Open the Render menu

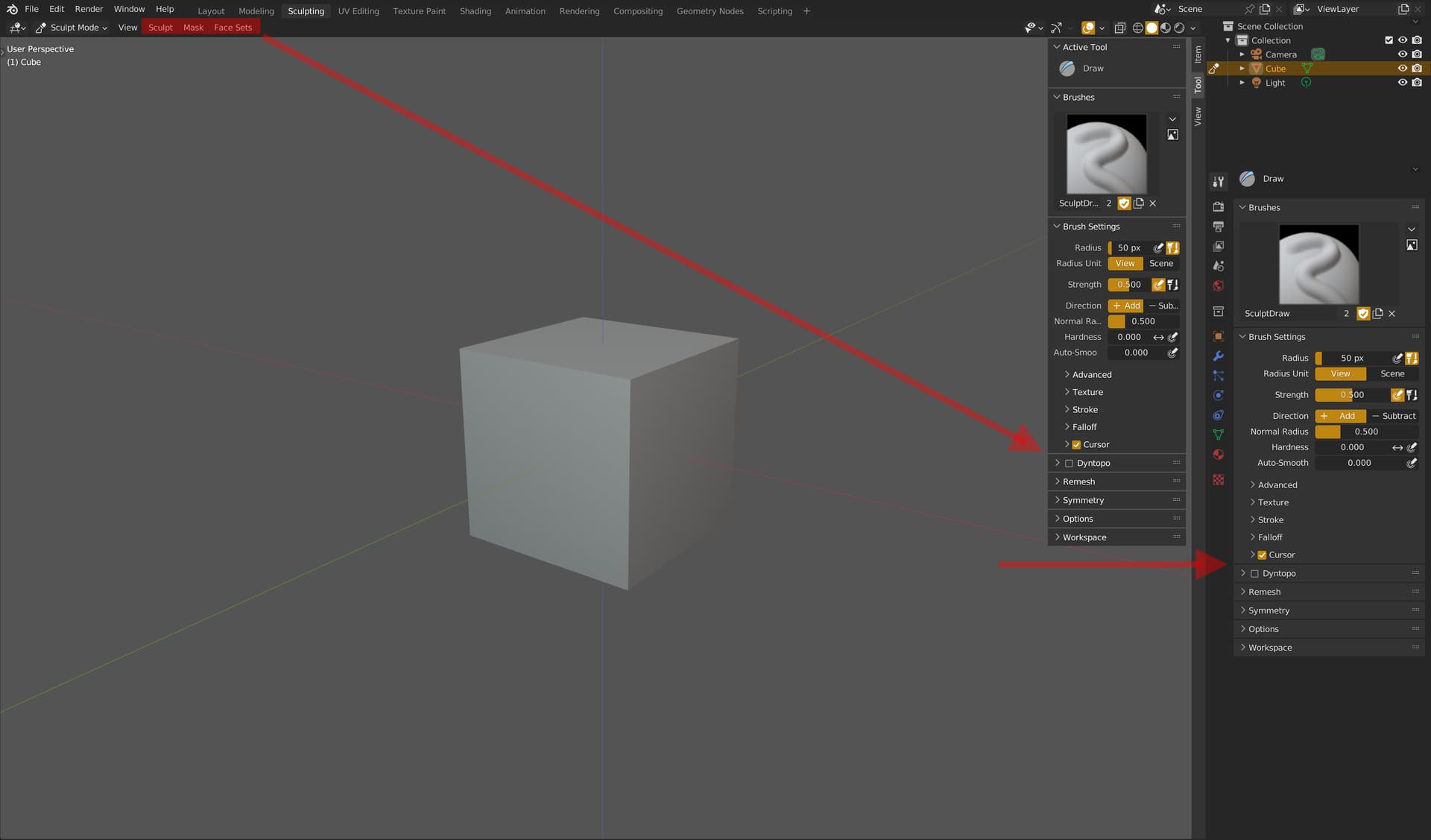[x=89, y=8]
